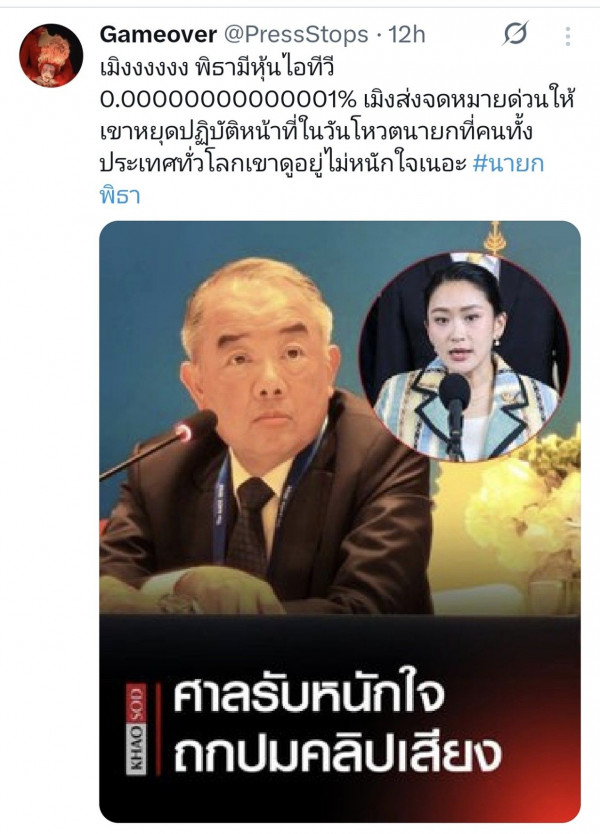The width and height of the screenshot is (600, 834).
Task: Click the yellow flowers in the photo
Action: click(524, 505)
